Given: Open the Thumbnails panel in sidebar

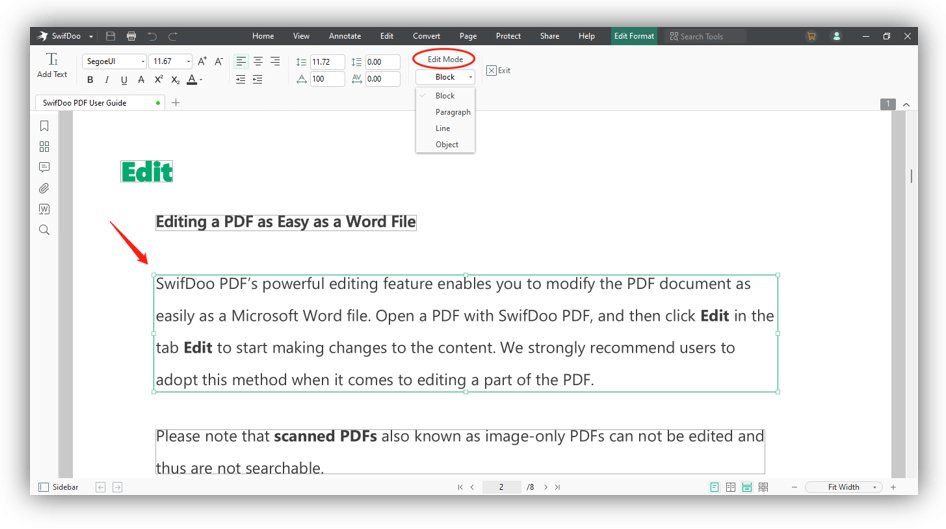Looking at the screenshot, I should tap(44, 147).
